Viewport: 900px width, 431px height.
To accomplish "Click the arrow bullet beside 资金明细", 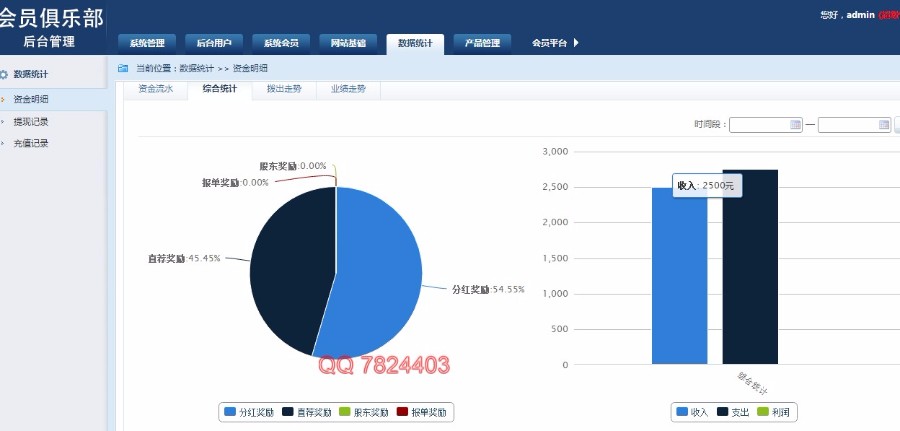I will click(3, 99).
